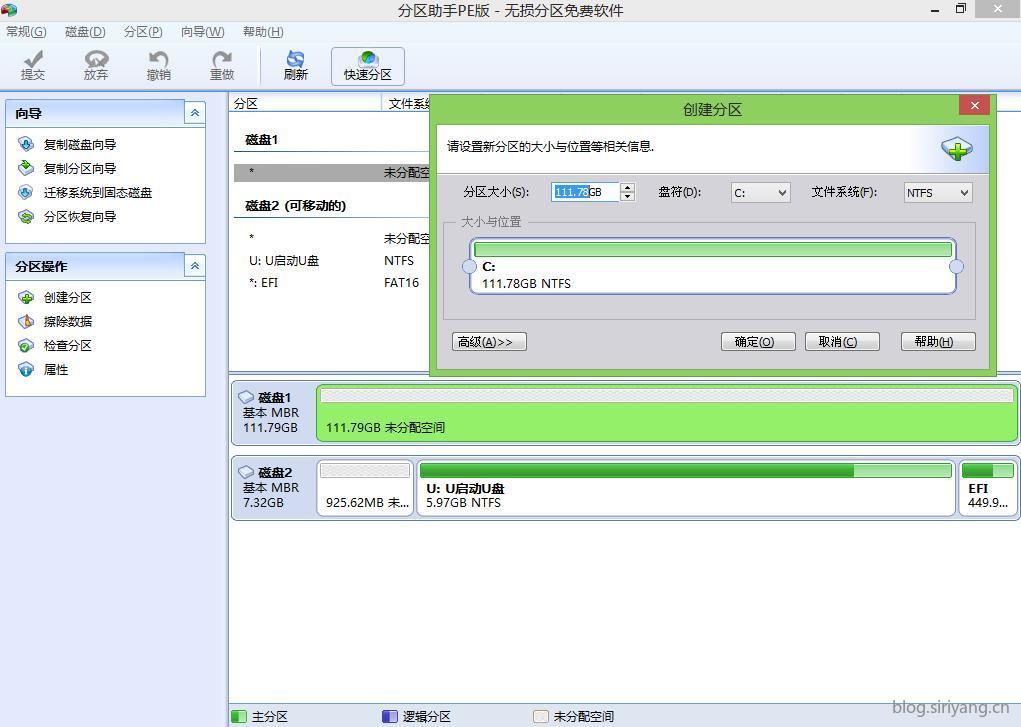Open the 文件系统 NTFS dropdown
The height and width of the screenshot is (727, 1021).
coord(937,192)
